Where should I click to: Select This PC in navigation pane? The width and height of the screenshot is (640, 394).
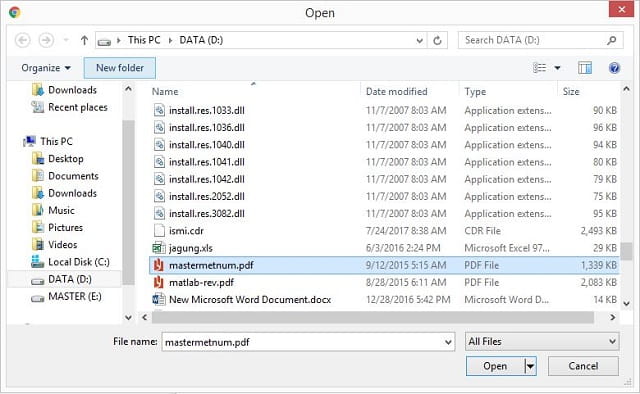pos(48,141)
